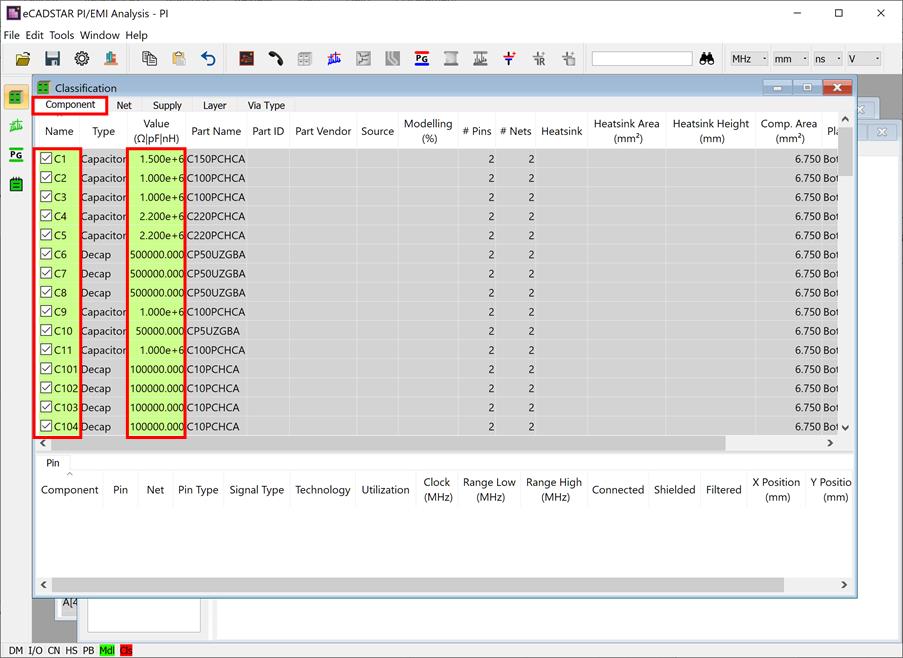Switch to the Via Type tab

click(x=266, y=105)
